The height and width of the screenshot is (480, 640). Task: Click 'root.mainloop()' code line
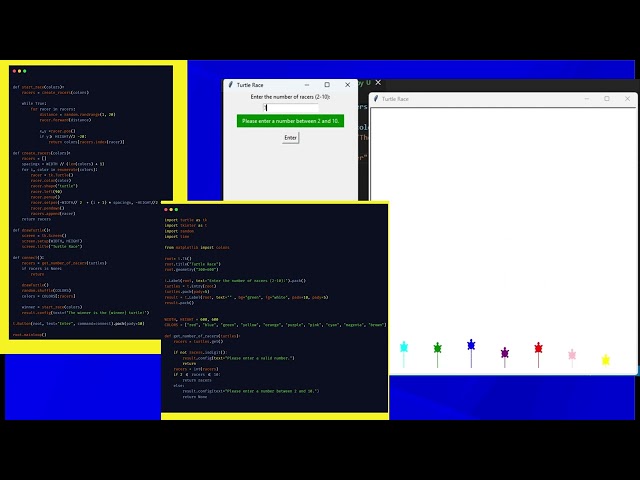click(29, 335)
